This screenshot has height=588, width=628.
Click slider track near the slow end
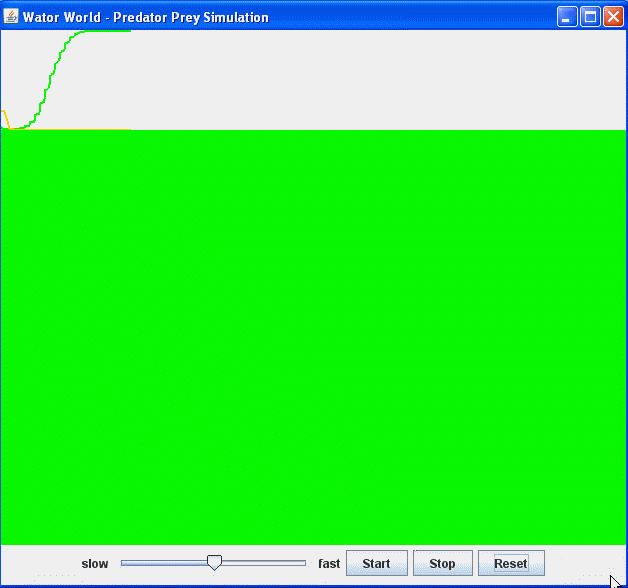coord(135,564)
